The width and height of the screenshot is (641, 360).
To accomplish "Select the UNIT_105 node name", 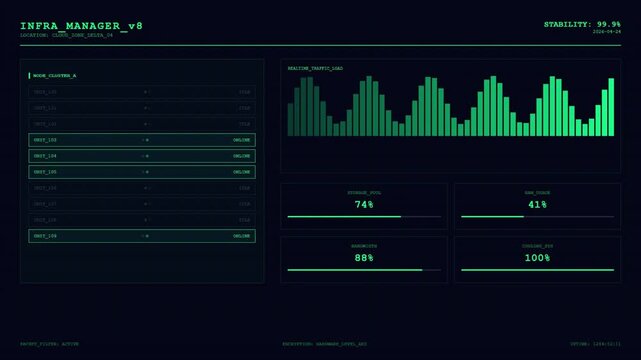I will pos(45,172).
